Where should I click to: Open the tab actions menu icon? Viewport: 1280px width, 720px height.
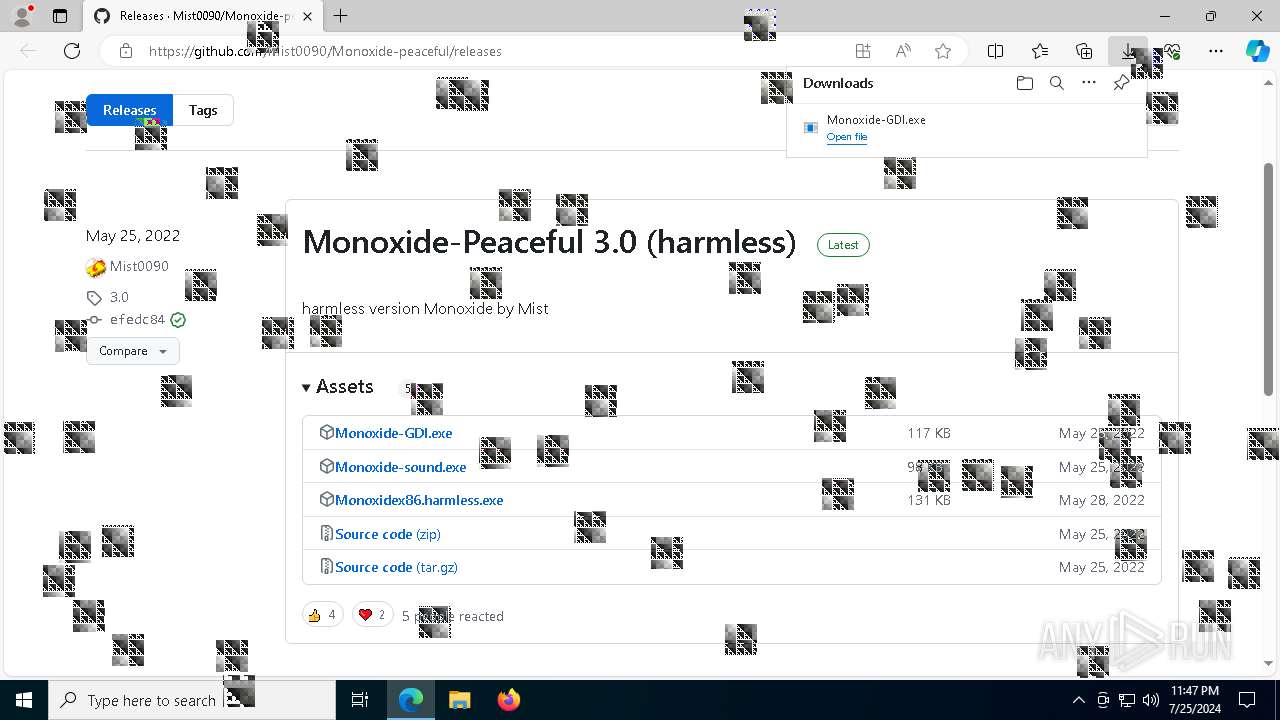click(x=60, y=16)
